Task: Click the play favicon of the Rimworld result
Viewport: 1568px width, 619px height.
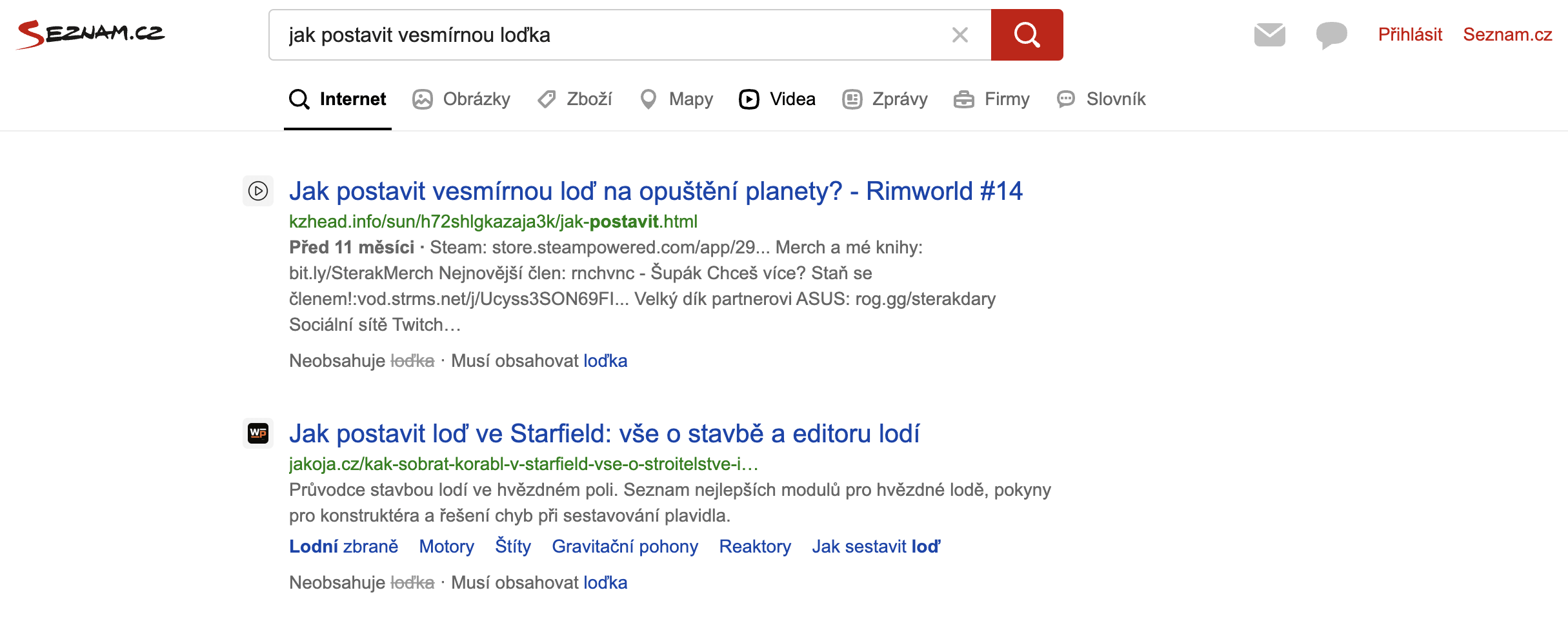Action: coord(258,191)
